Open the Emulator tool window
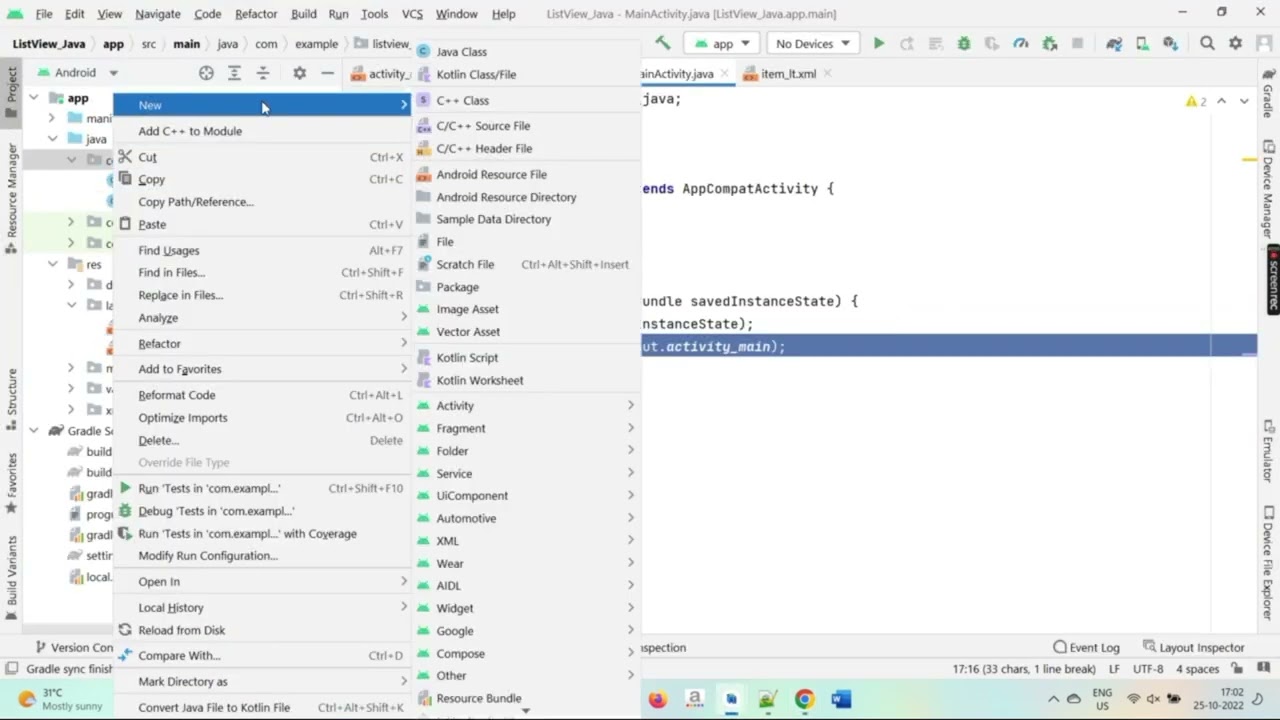The image size is (1280, 720). point(1267,453)
